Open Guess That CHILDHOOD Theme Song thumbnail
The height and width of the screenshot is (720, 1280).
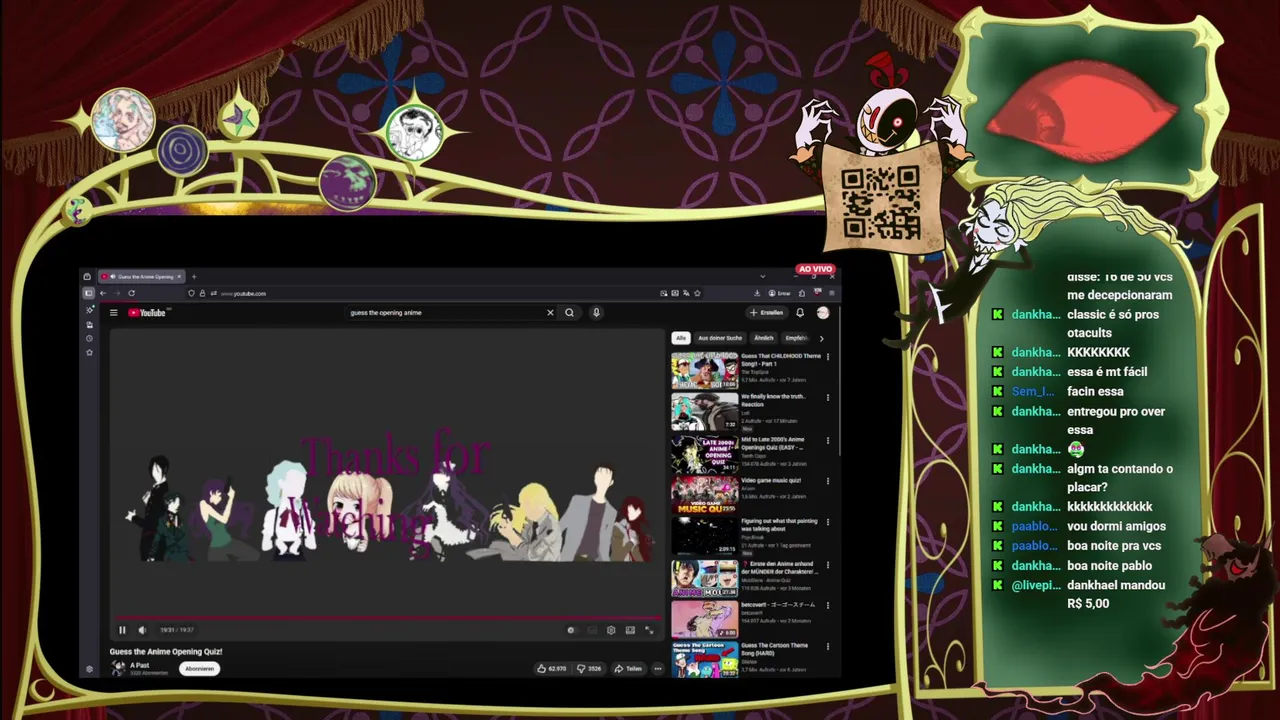(x=704, y=371)
